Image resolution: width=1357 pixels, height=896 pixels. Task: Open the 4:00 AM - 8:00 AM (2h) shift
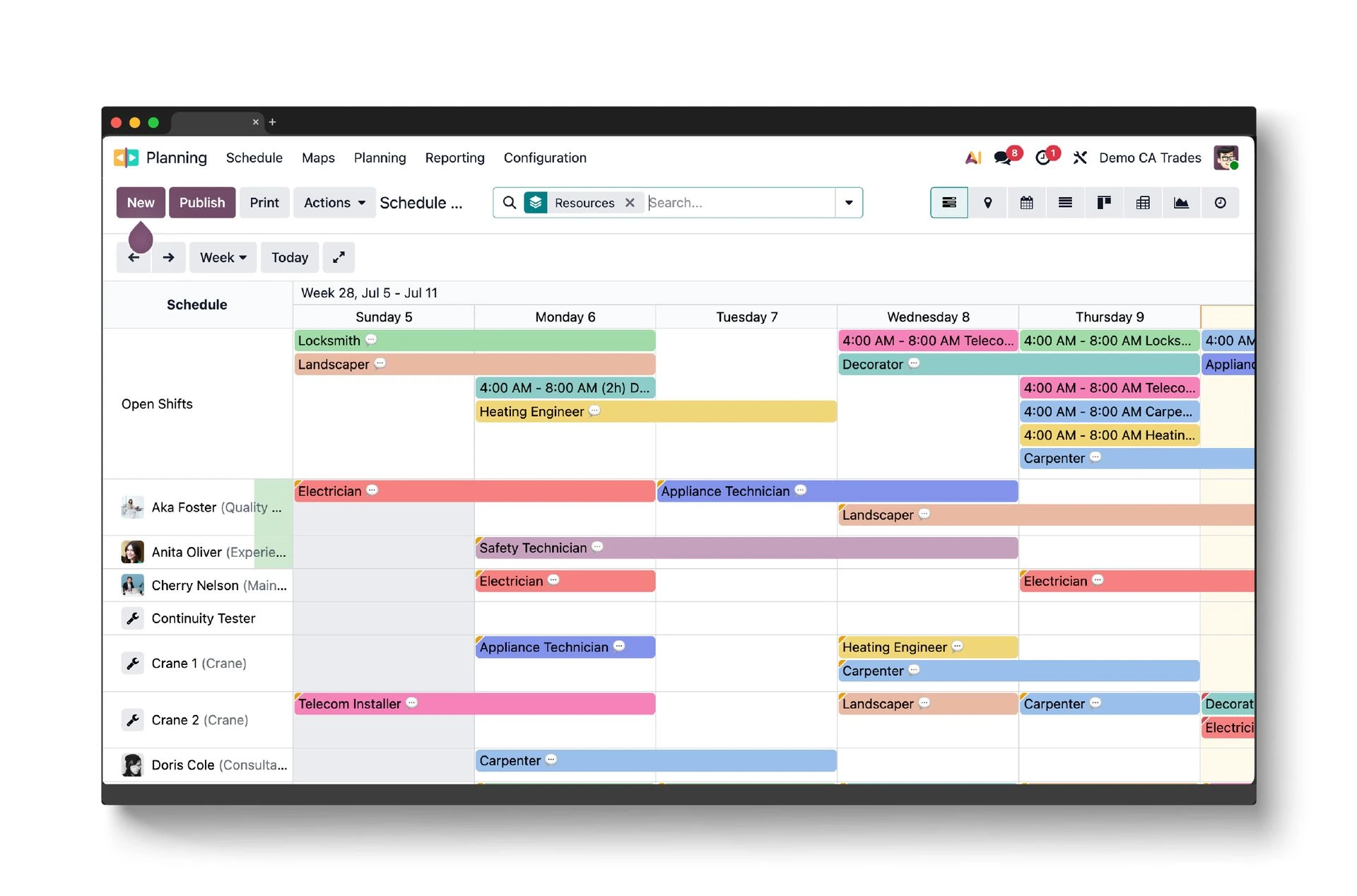565,388
